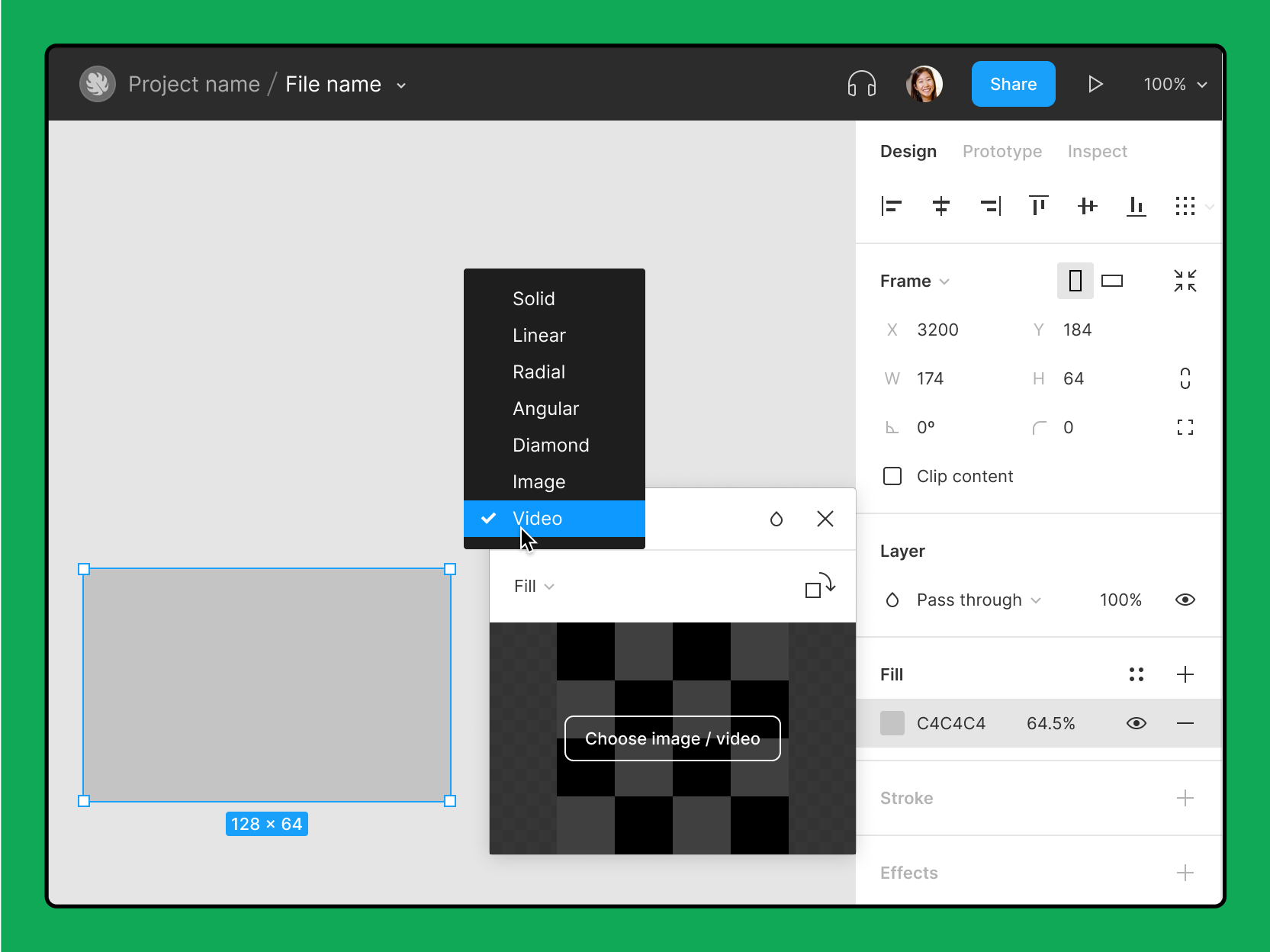1270x952 pixels.
Task: Click the resize to fit icon
Action: click(x=1185, y=281)
